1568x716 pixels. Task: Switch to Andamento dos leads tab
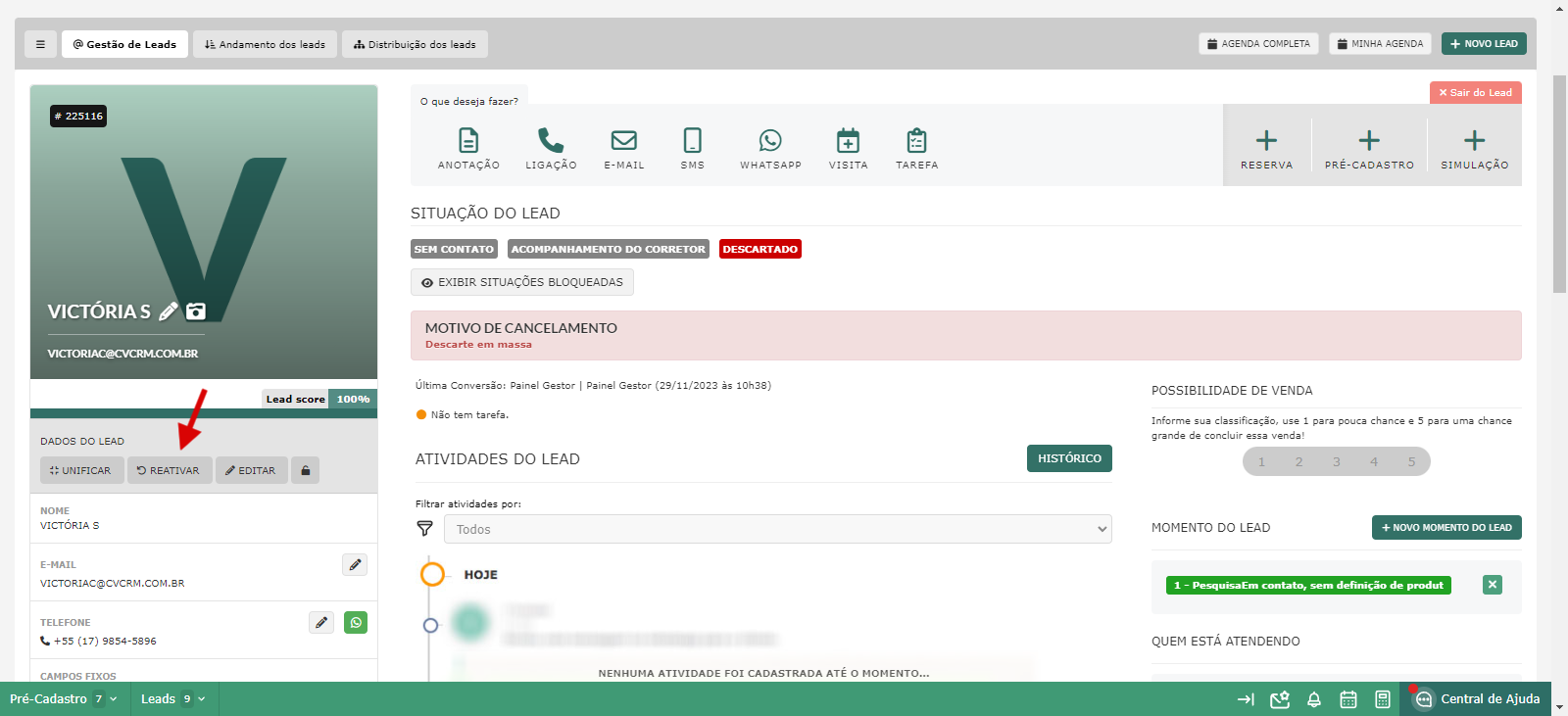[265, 44]
